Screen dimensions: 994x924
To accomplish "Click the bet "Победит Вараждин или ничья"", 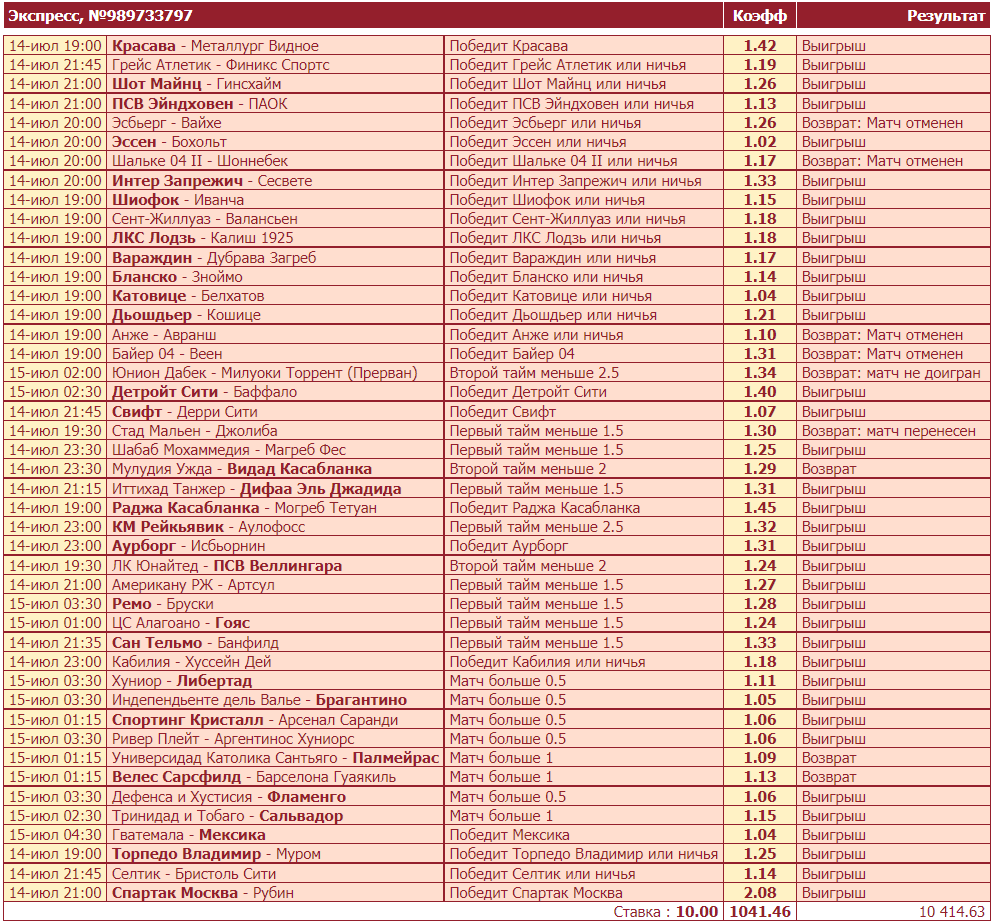I will click(553, 258).
